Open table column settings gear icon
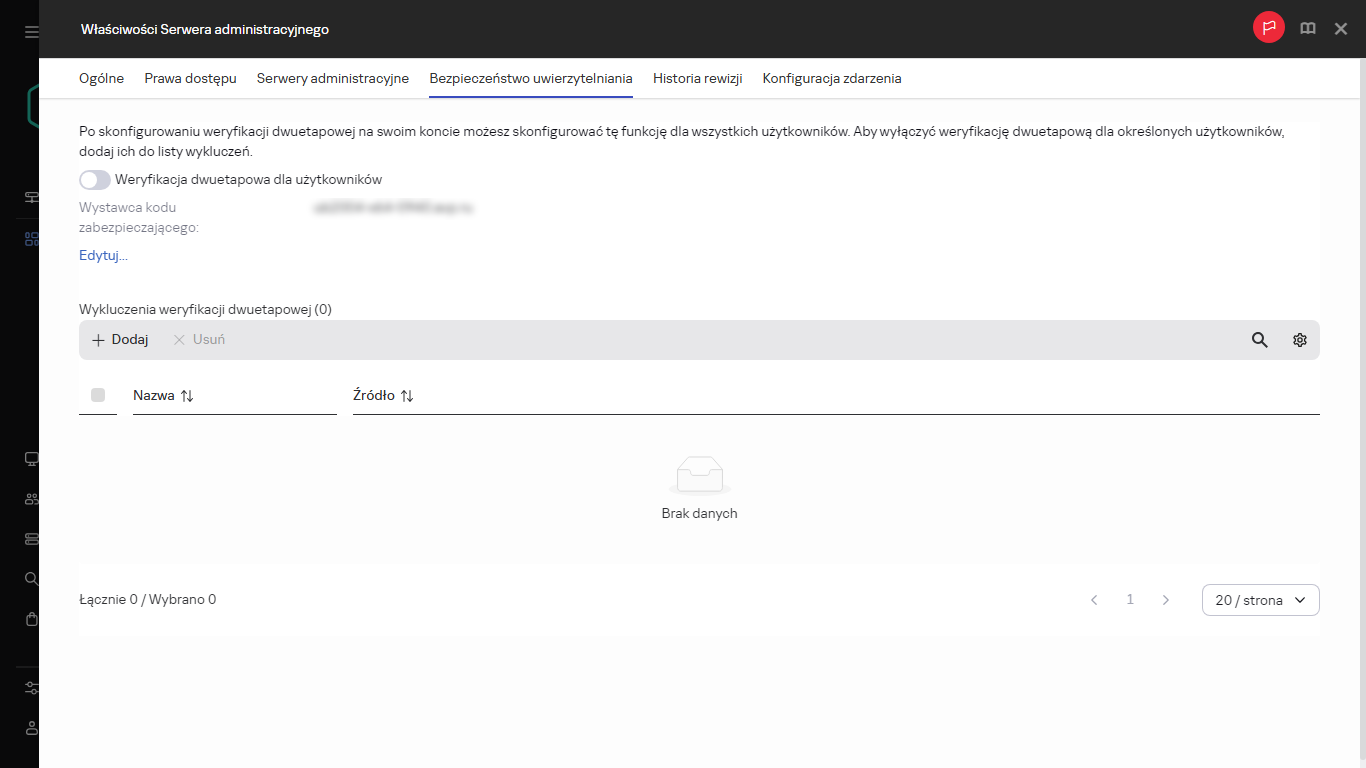Image resolution: width=1366 pixels, height=768 pixels. 1299,340
